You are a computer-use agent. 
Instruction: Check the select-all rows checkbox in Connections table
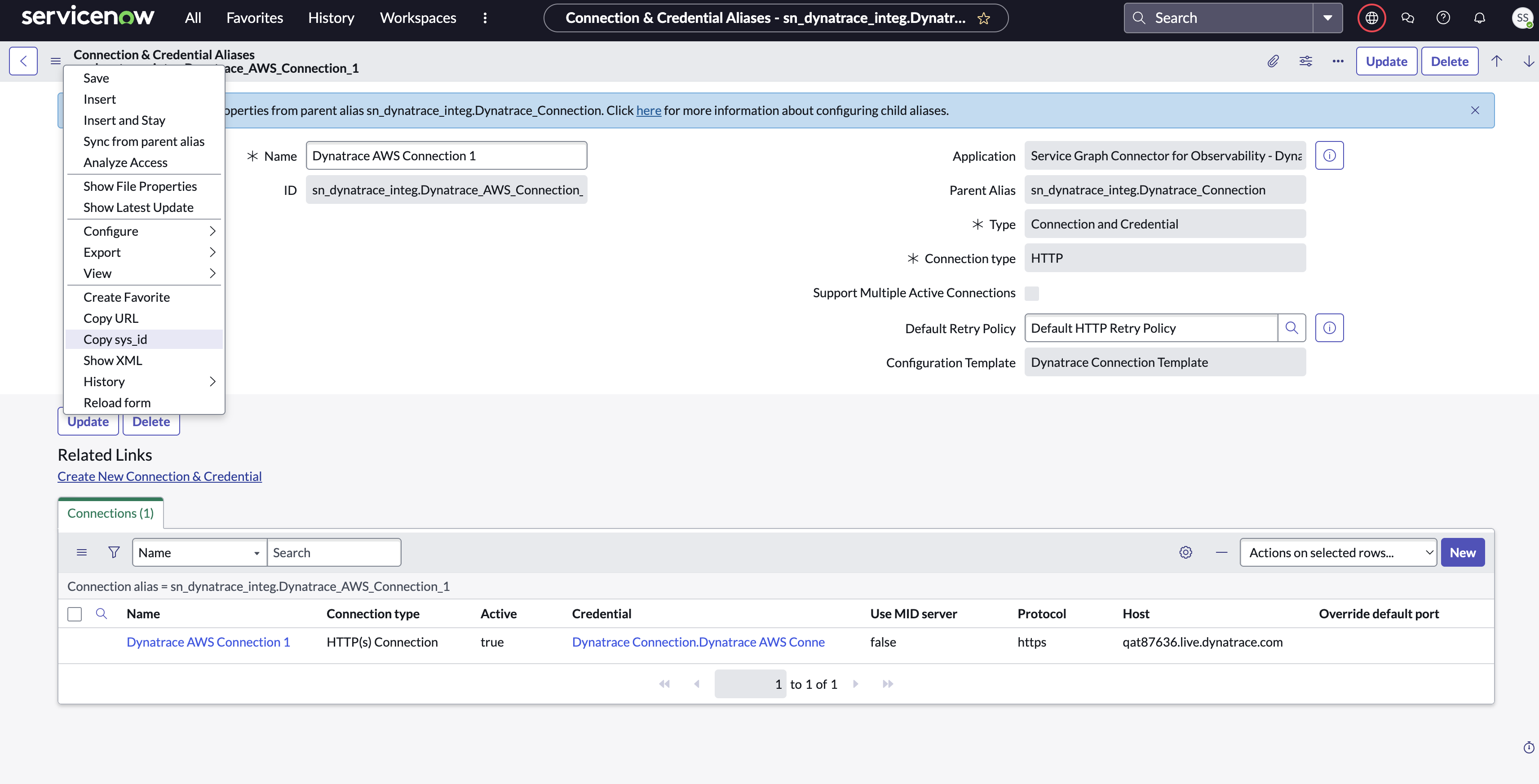coord(75,614)
